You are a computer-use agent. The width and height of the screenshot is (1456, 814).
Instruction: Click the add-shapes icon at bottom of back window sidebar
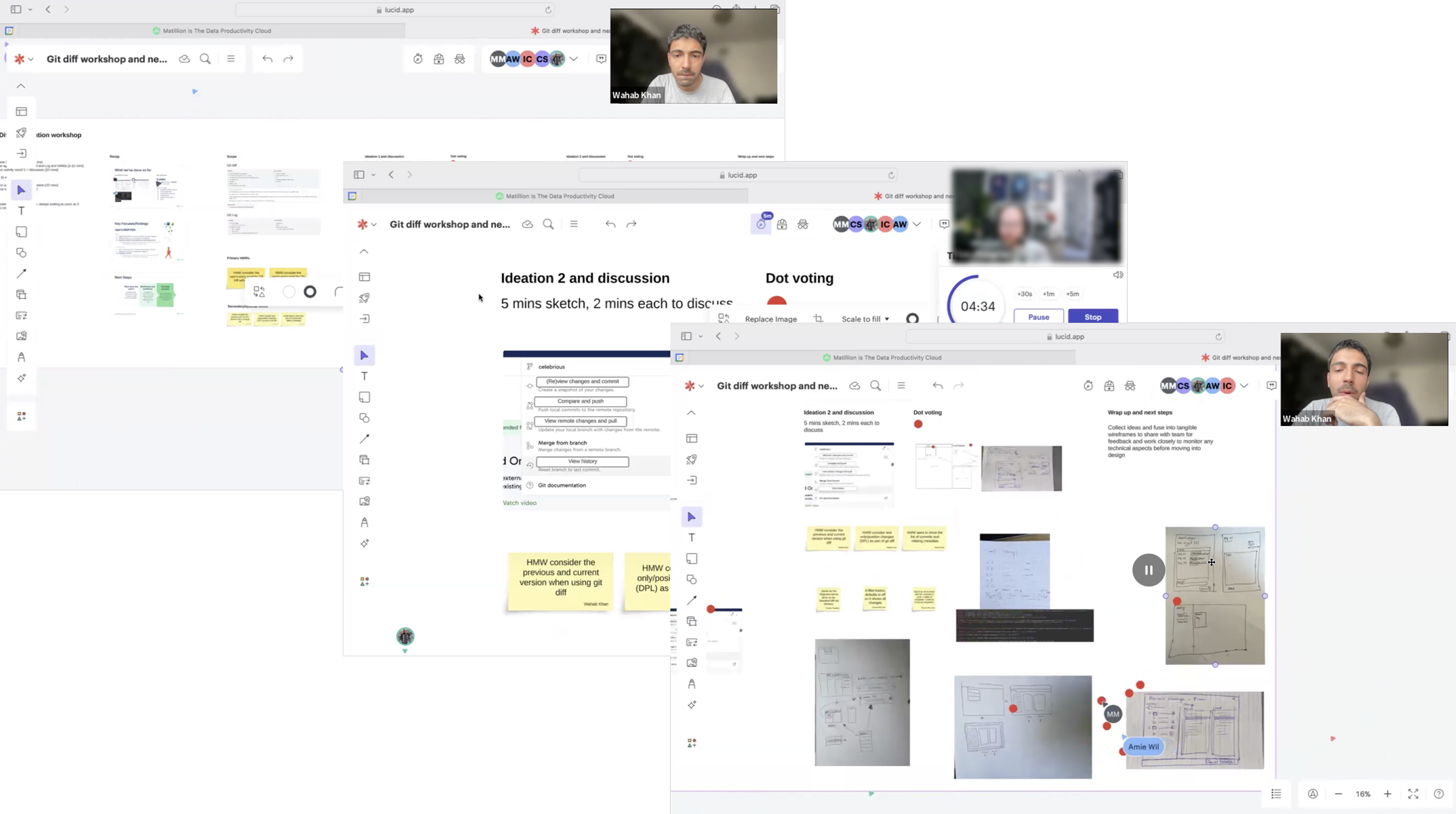click(x=21, y=416)
